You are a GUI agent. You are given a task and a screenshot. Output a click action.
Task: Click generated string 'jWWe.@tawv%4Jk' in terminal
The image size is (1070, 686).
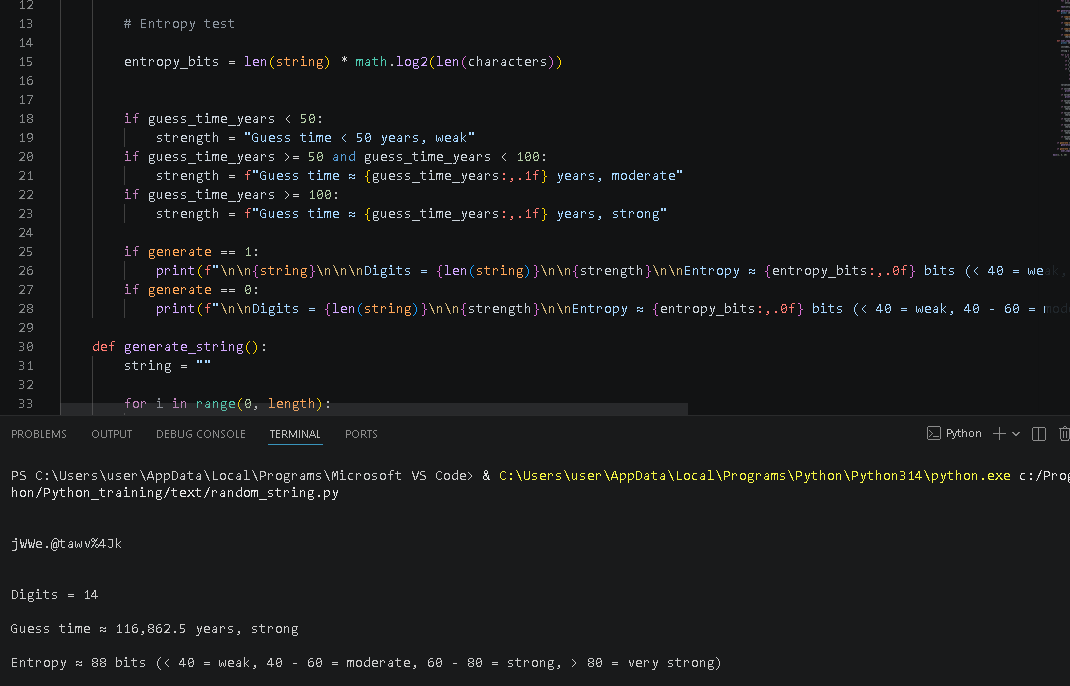pyautogui.click(x=66, y=544)
